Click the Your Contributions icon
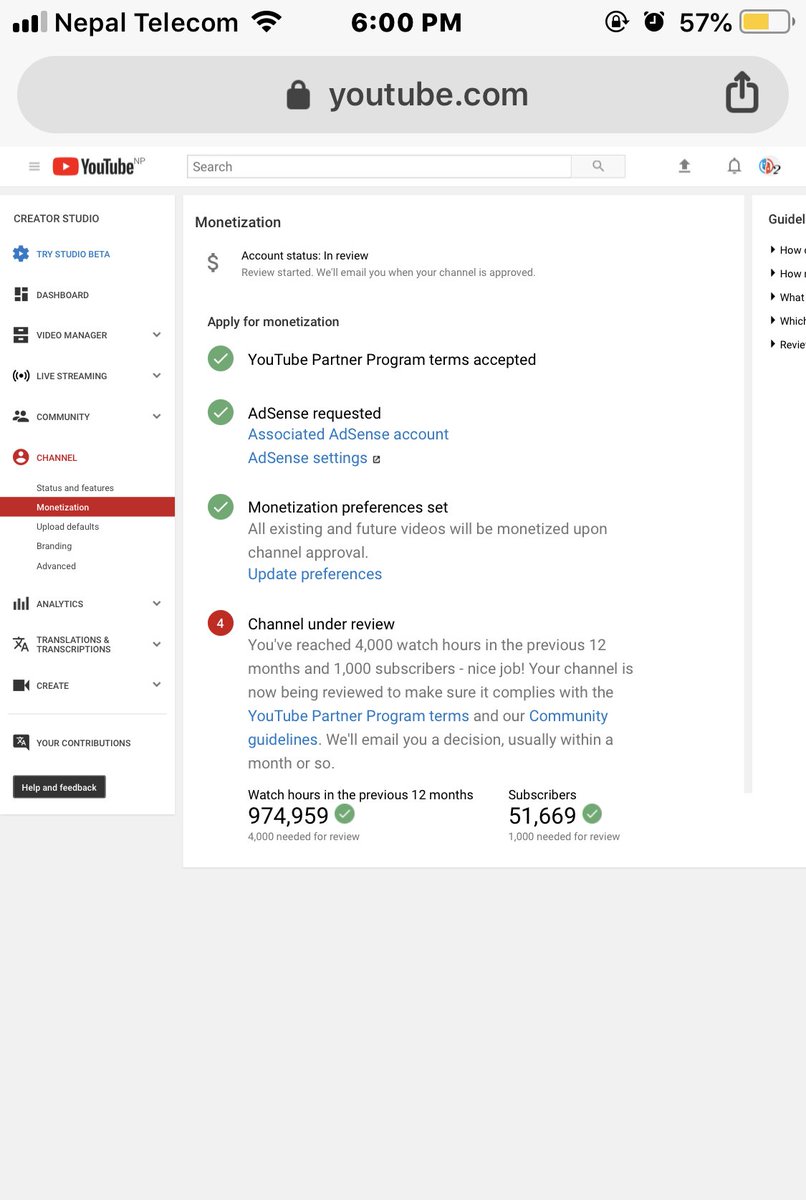Viewport: 806px width, 1200px height. pyautogui.click(x=21, y=742)
